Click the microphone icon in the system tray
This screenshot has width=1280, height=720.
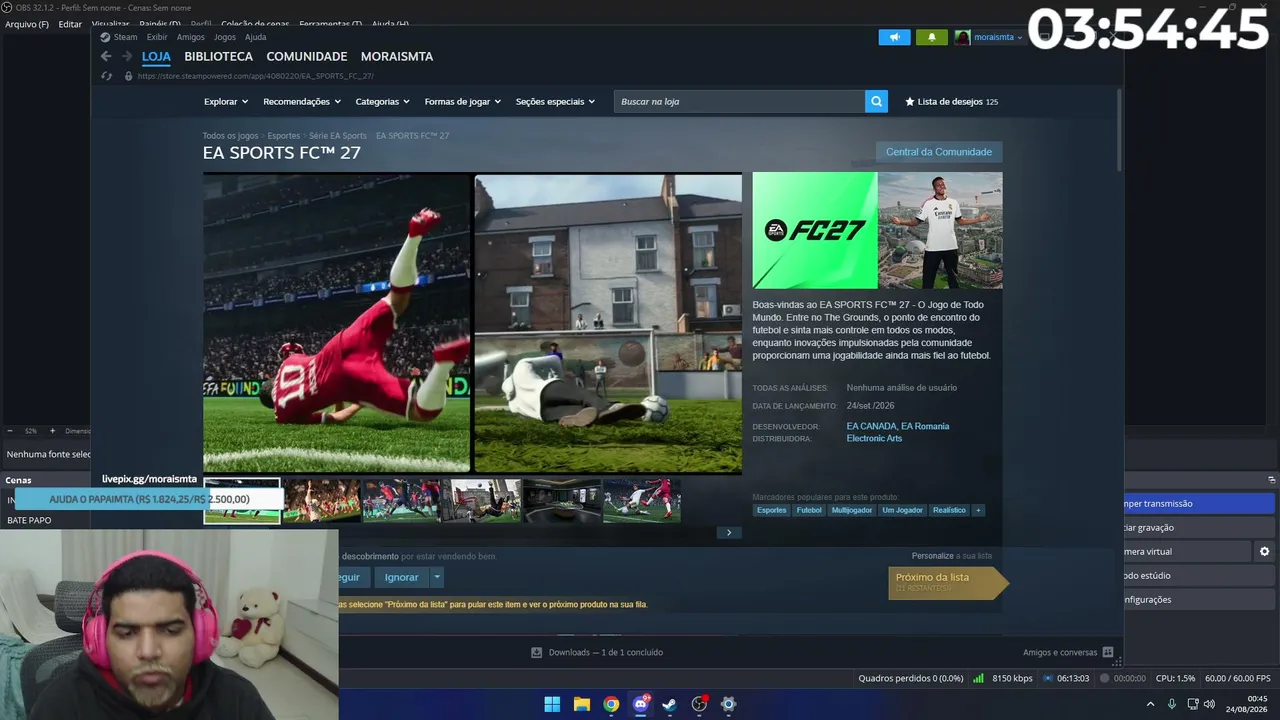[1172, 704]
